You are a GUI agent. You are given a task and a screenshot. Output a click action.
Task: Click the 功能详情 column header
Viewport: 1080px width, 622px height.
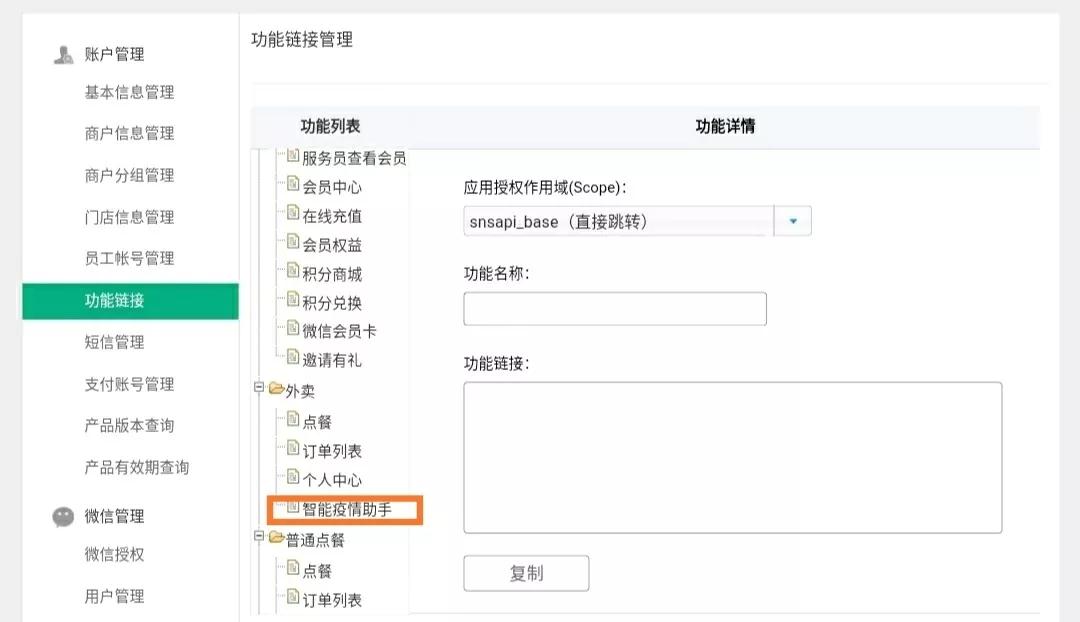click(725, 126)
